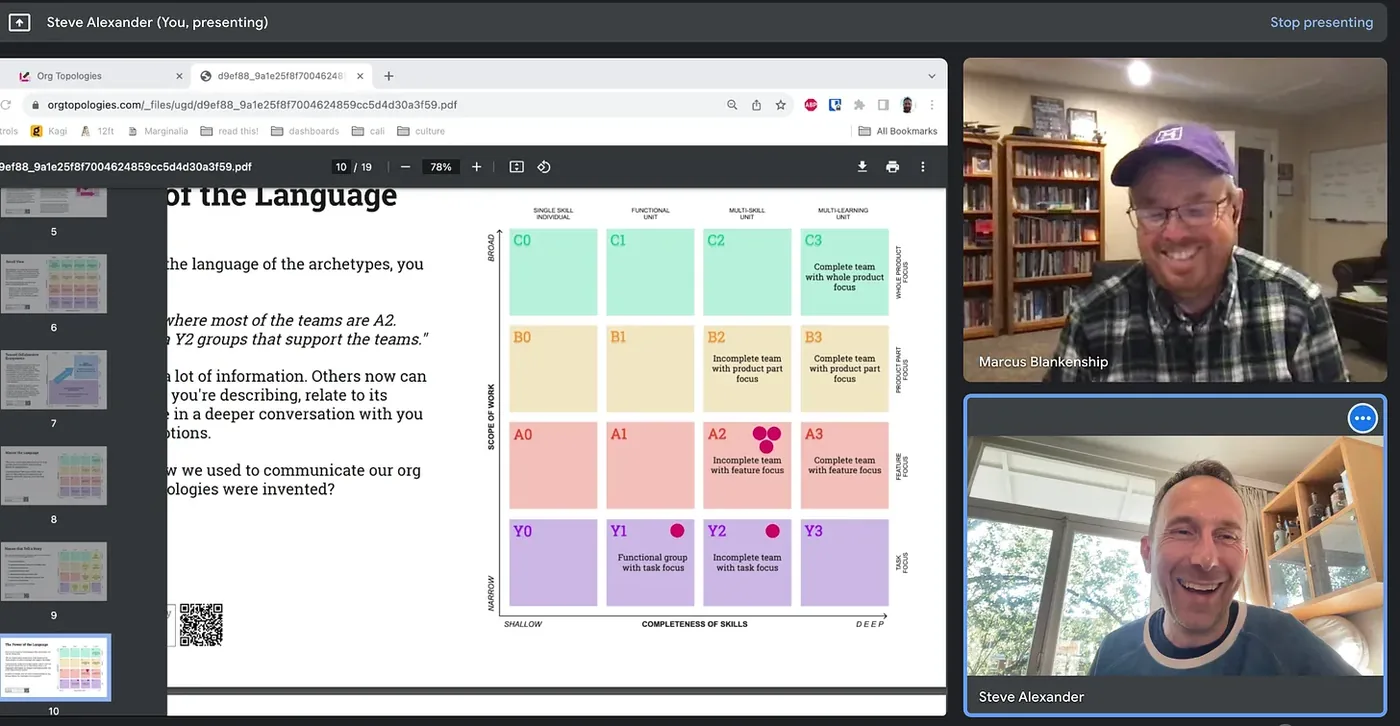Close the Org Topologies tab
The width and height of the screenshot is (1400, 726).
click(179, 76)
